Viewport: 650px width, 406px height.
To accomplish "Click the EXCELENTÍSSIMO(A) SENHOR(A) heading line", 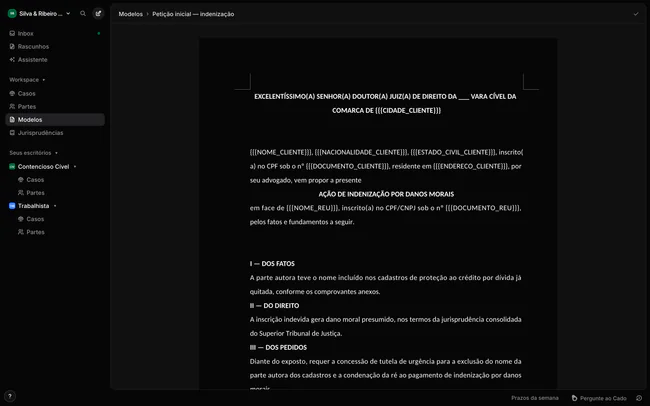I will click(385, 96).
